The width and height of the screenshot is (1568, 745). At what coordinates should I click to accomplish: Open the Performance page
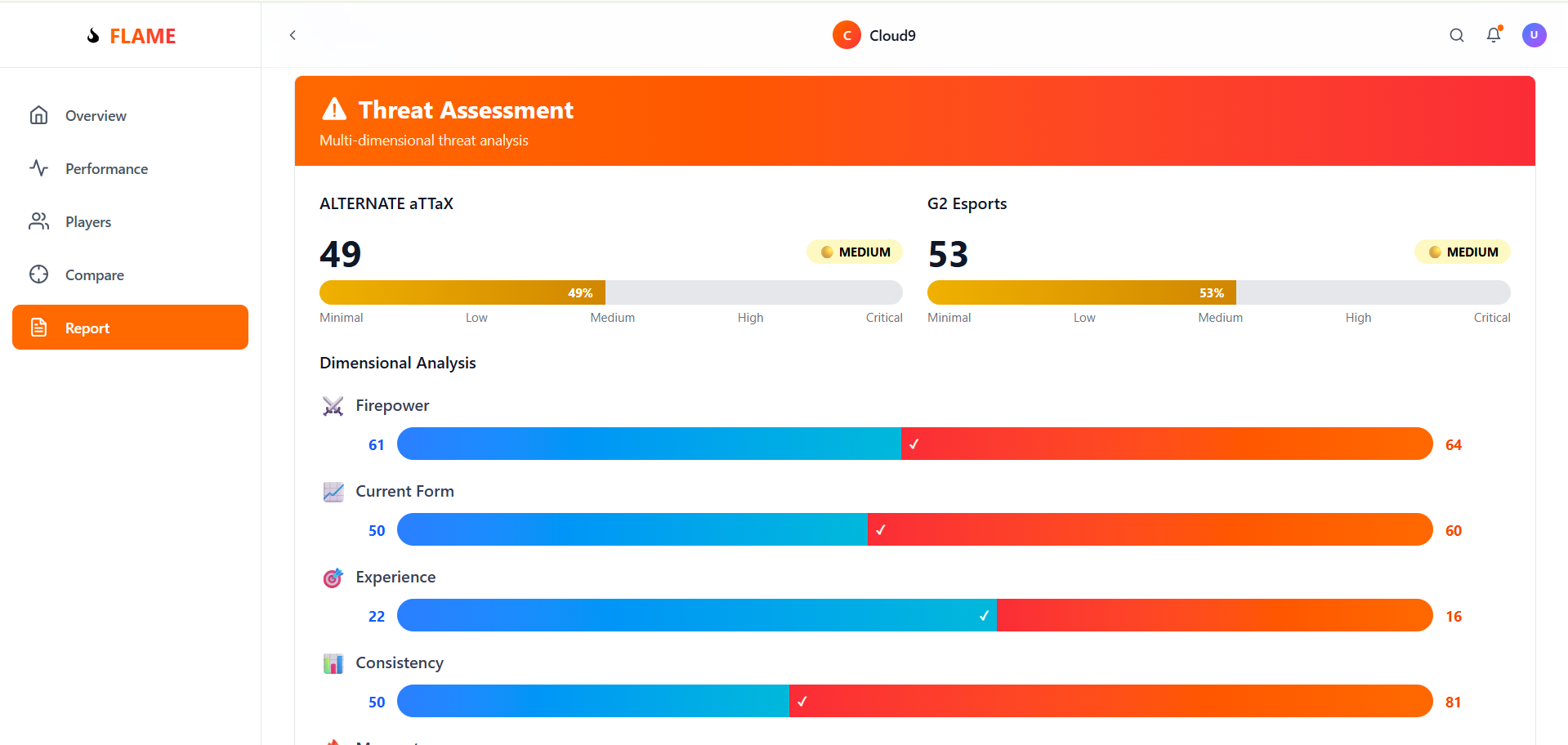tap(130, 168)
